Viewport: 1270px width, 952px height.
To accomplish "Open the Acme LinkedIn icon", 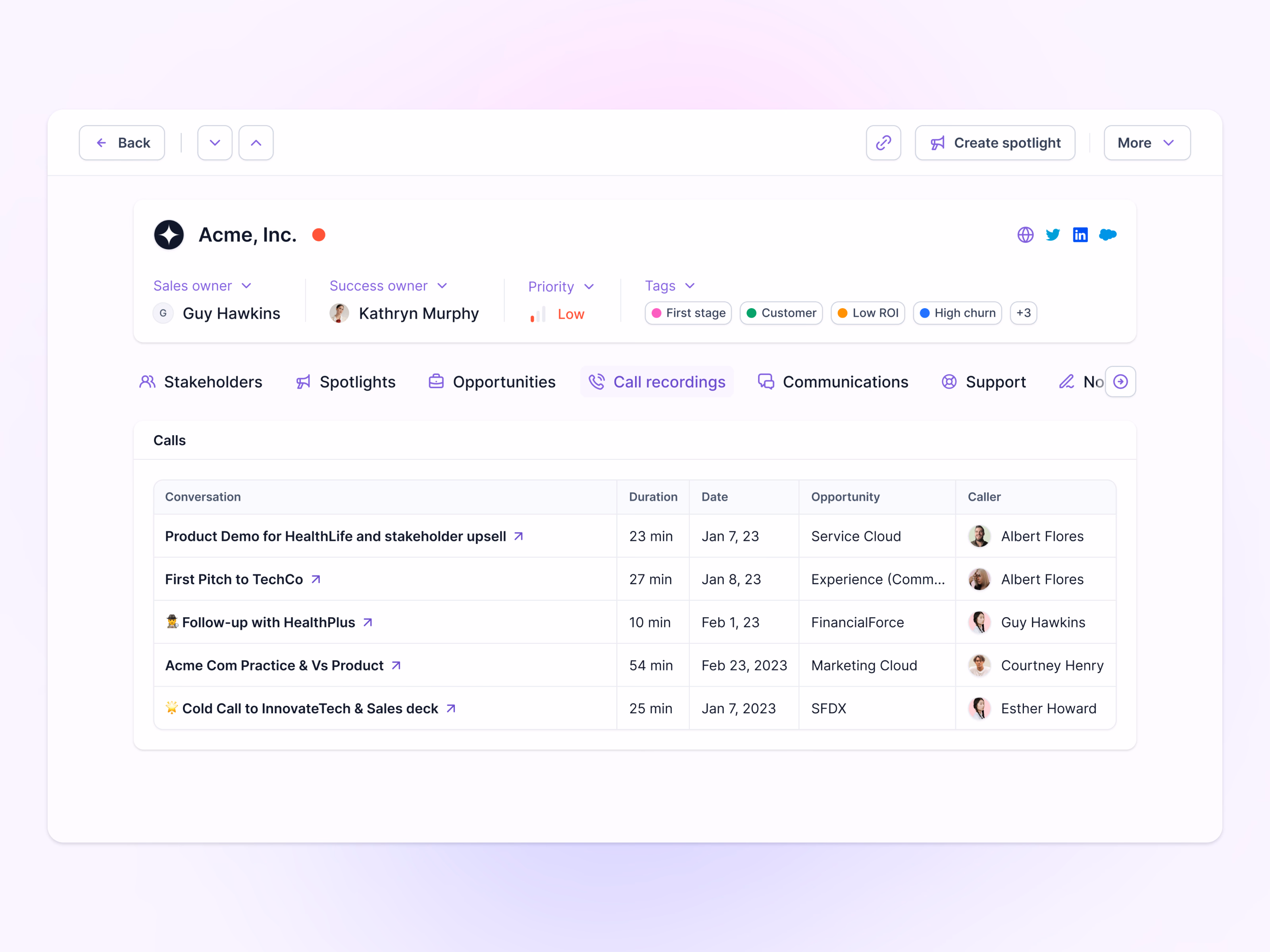I will pos(1080,235).
